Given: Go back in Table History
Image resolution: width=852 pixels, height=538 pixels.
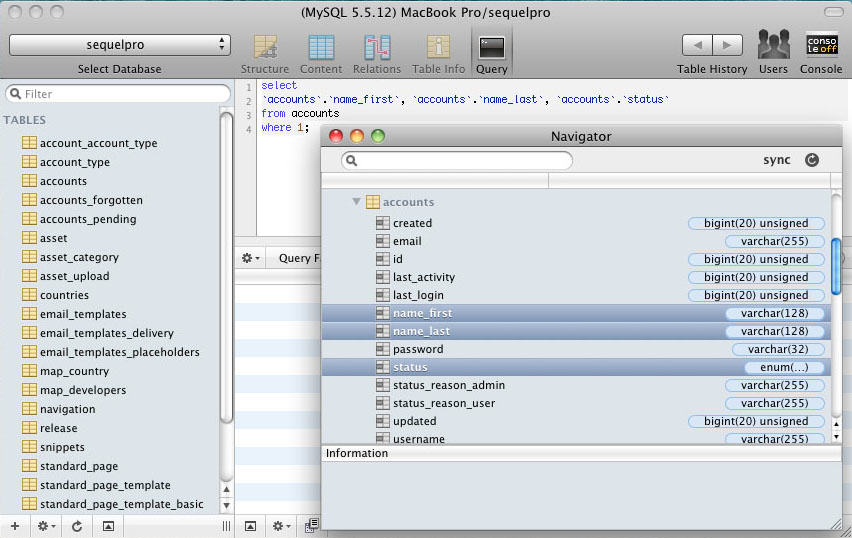Looking at the screenshot, I should point(697,45).
